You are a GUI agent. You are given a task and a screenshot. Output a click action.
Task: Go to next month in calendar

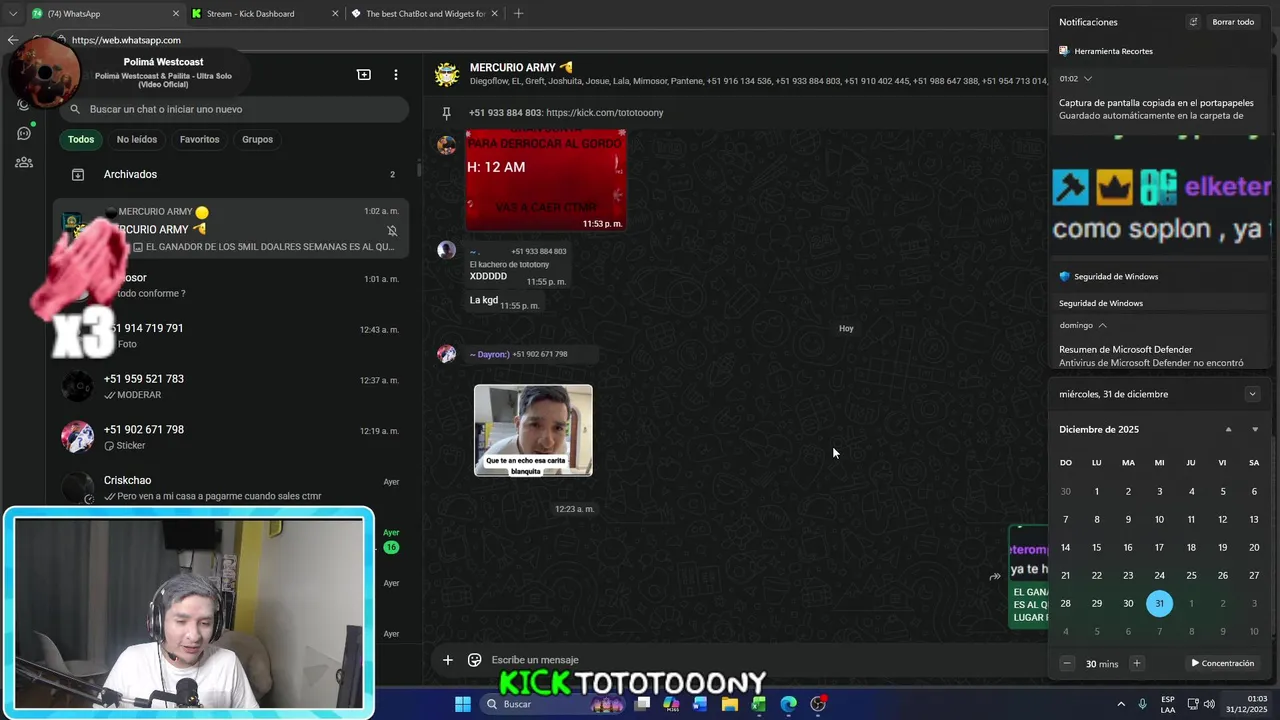click(1255, 429)
